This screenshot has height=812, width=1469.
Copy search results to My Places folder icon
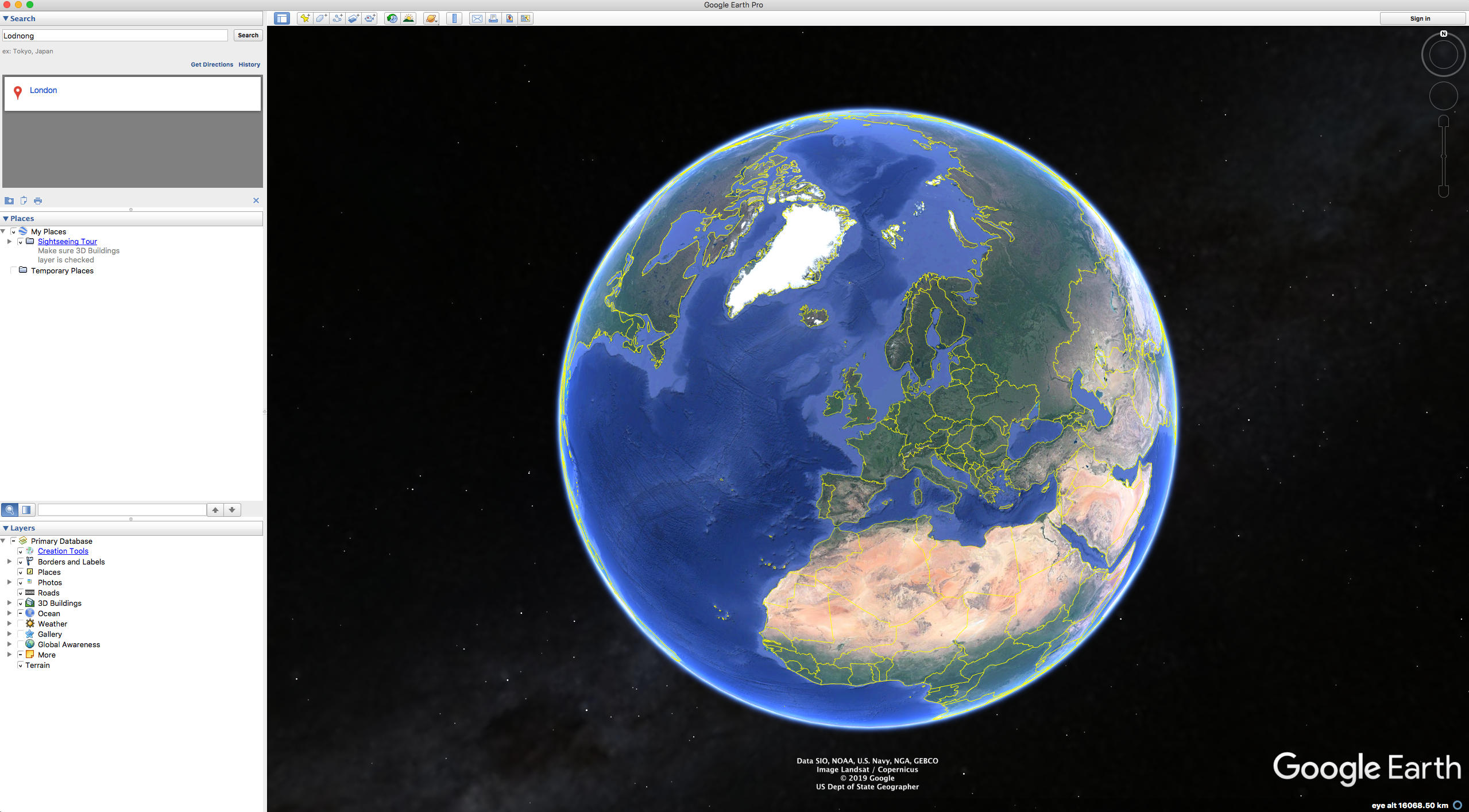[9, 200]
